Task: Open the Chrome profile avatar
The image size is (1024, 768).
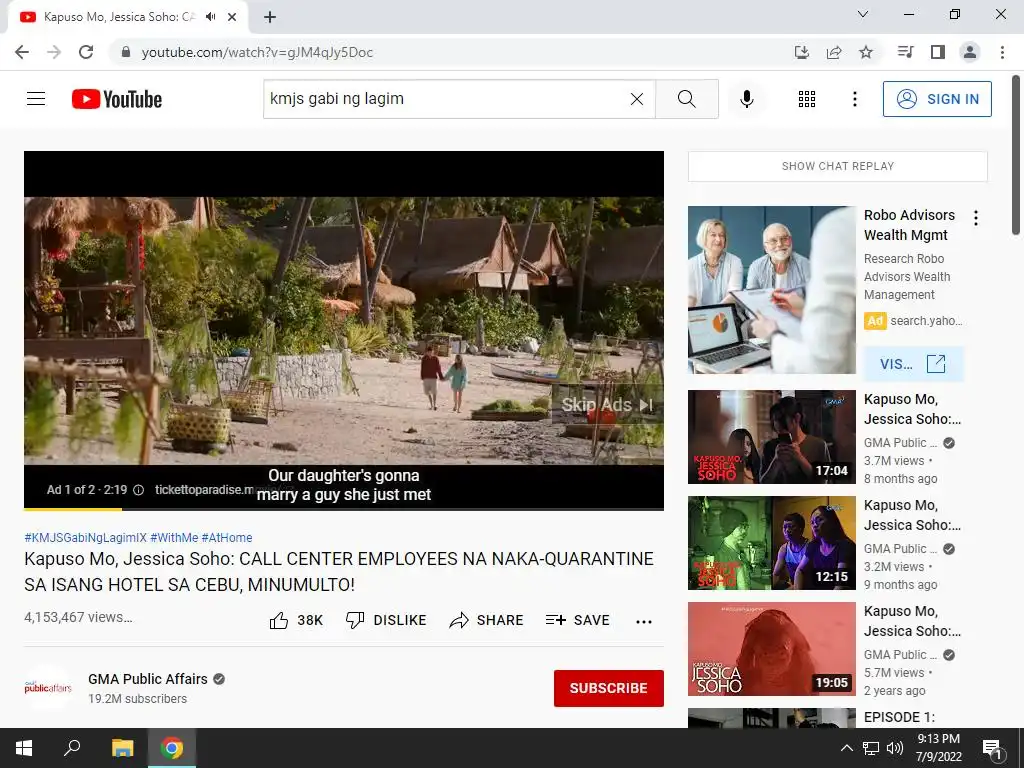Action: 970,52
